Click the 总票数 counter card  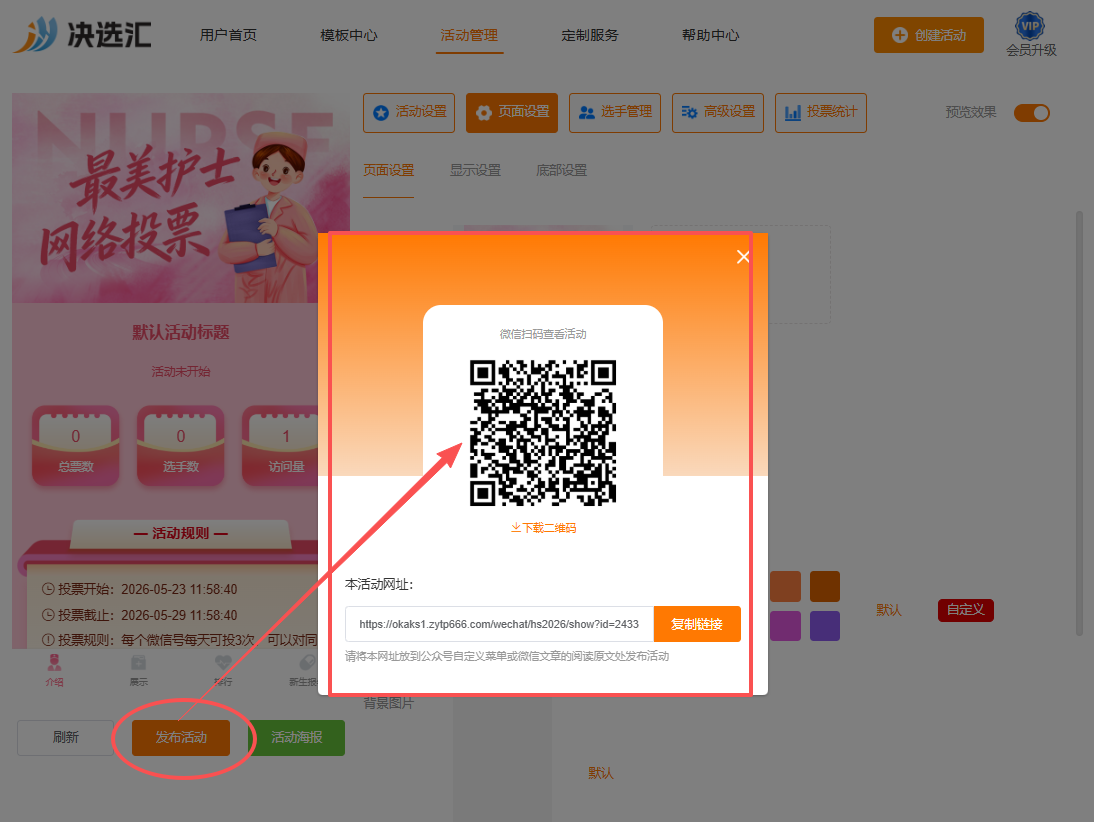point(75,445)
